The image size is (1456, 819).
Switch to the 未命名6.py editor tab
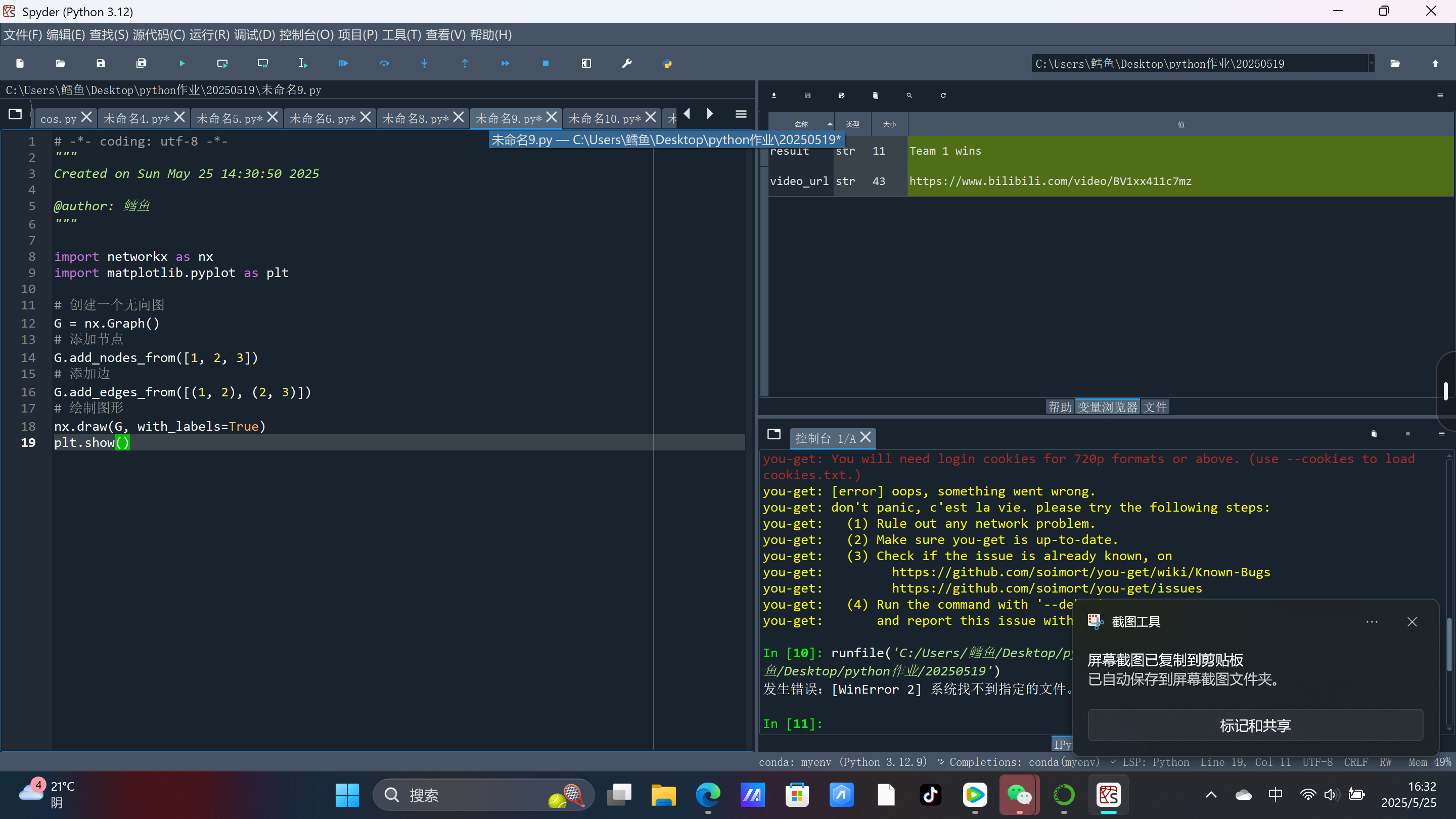(322, 119)
